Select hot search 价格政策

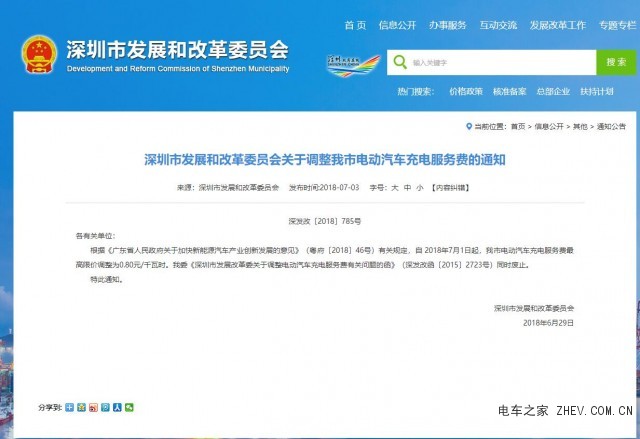[x=466, y=91]
